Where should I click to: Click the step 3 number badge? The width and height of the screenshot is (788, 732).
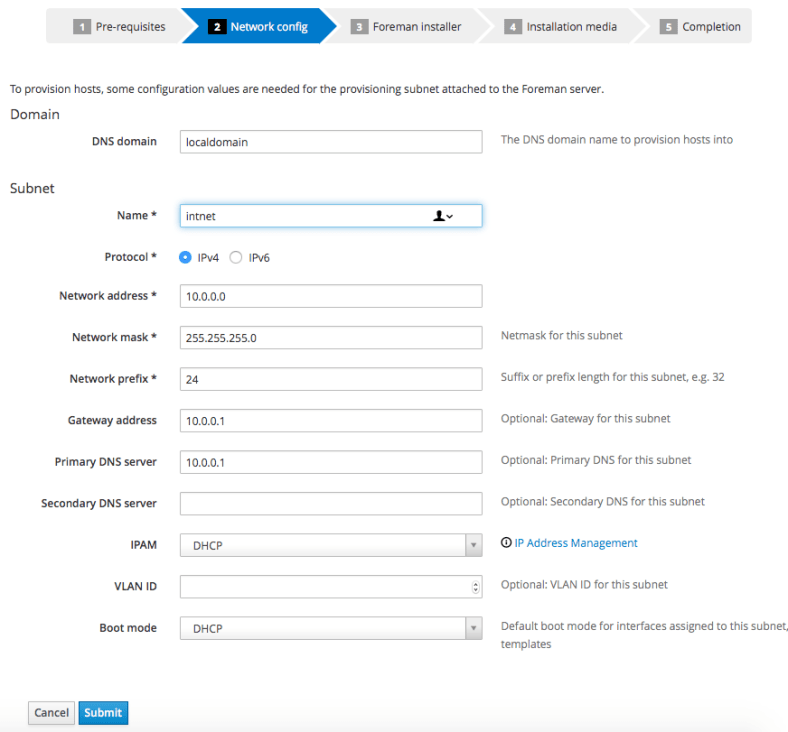pos(360,27)
